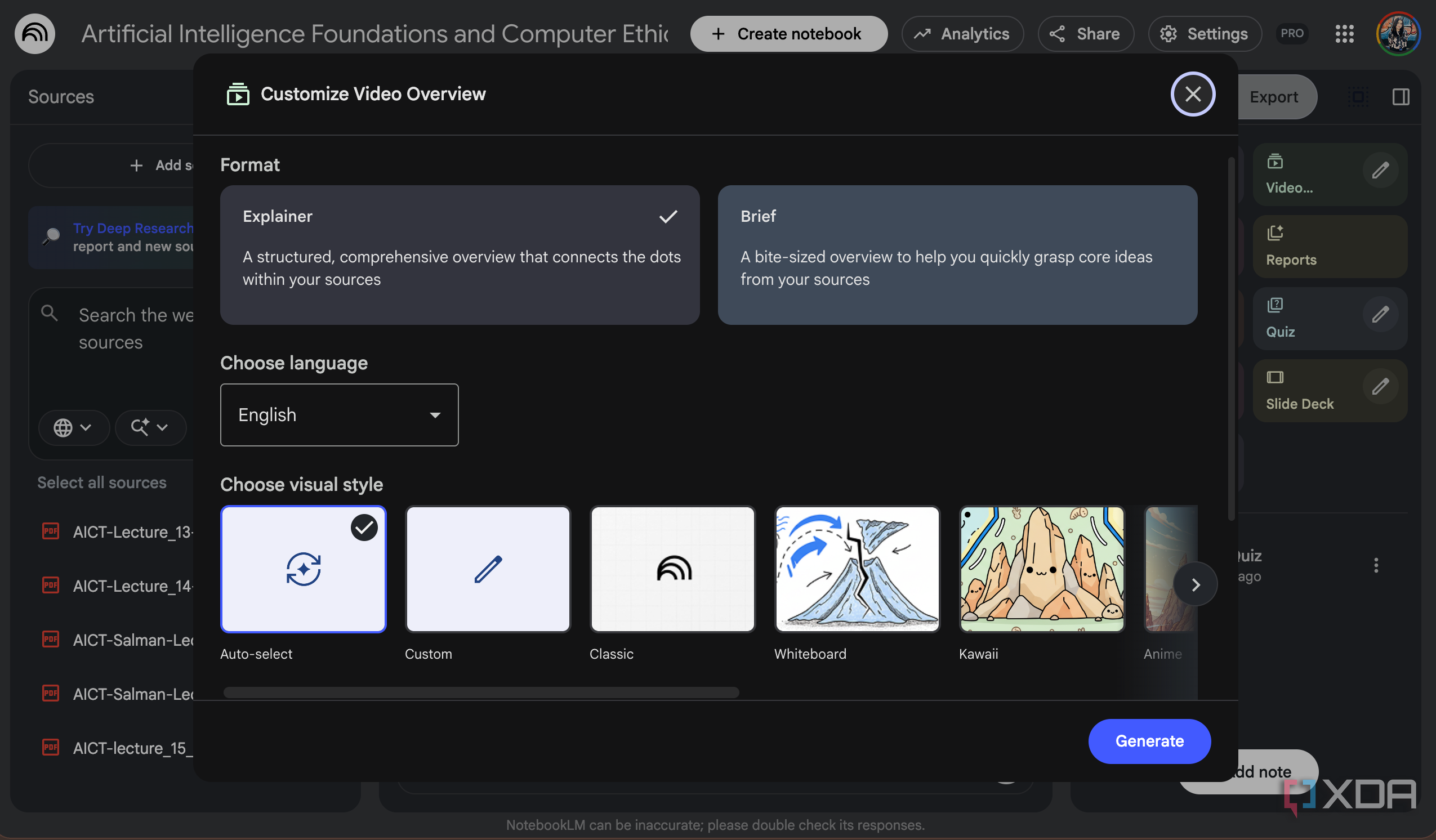Choose the Custom visual style
This screenshot has height=840, width=1436.
click(x=488, y=569)
